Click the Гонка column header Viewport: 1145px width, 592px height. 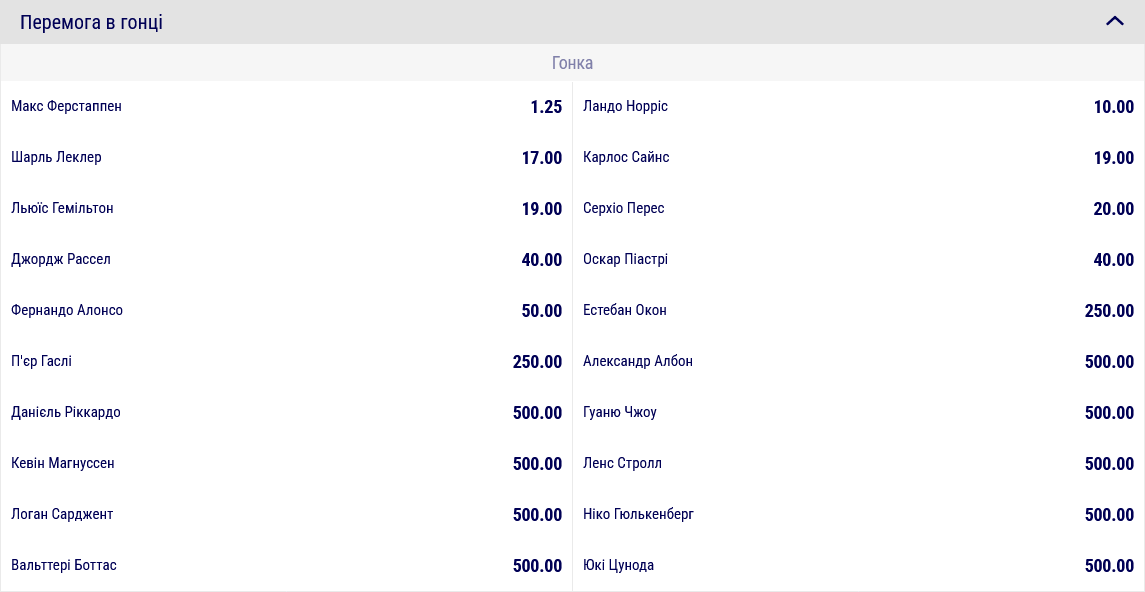pyautogui.click(x=572, y=63)
